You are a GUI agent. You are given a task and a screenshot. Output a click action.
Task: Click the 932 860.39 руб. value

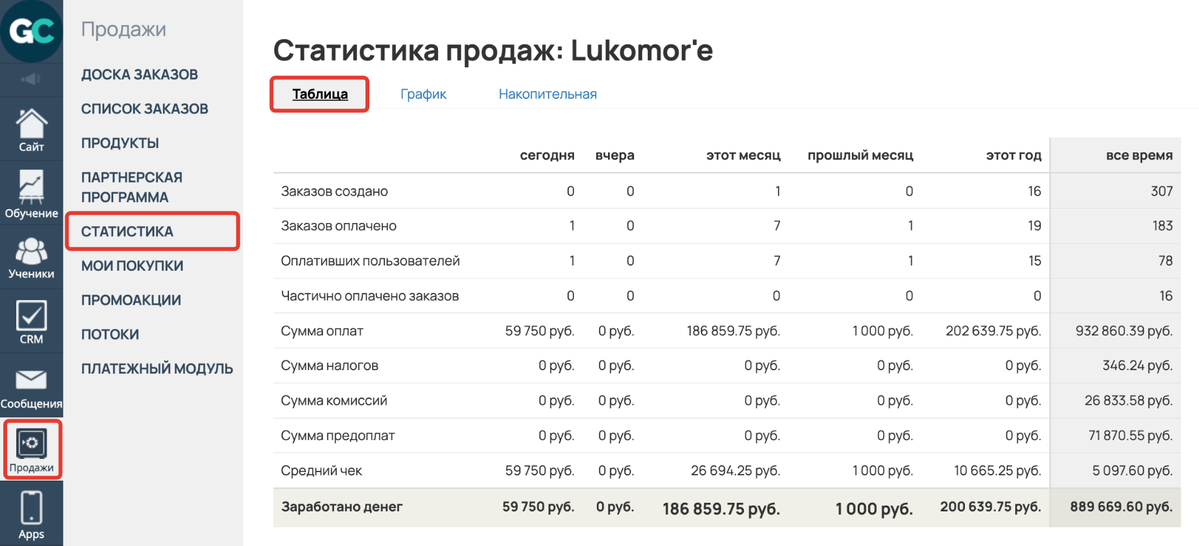coord(1122,331)
